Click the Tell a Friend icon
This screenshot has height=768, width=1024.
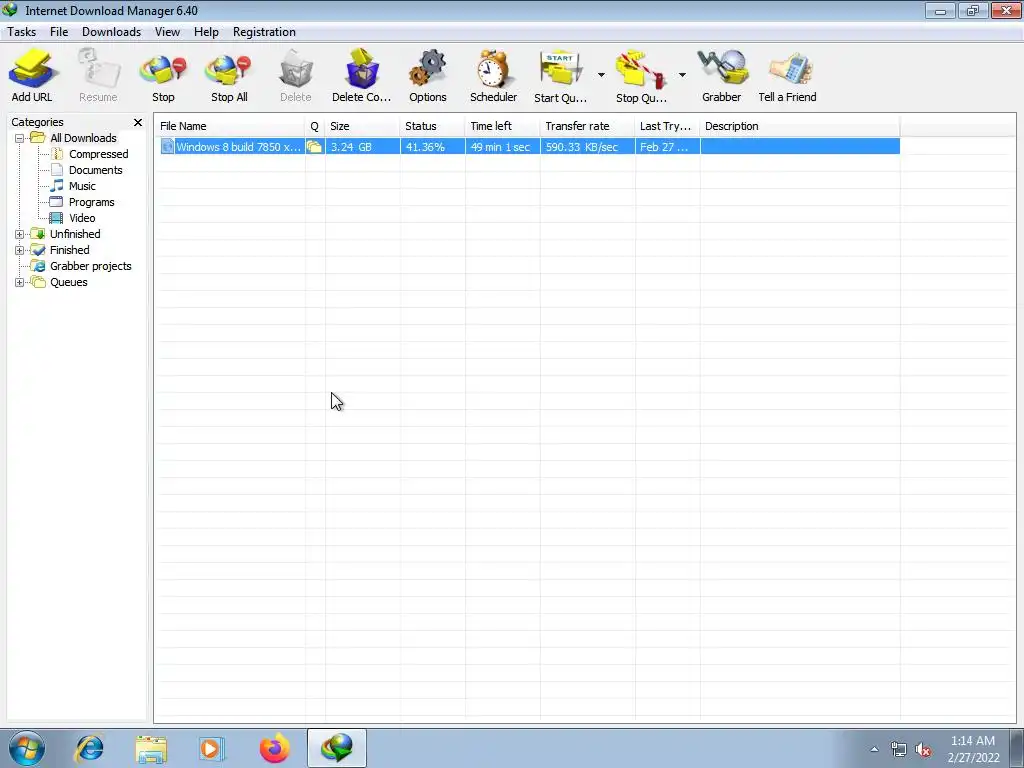pos(790,68)
